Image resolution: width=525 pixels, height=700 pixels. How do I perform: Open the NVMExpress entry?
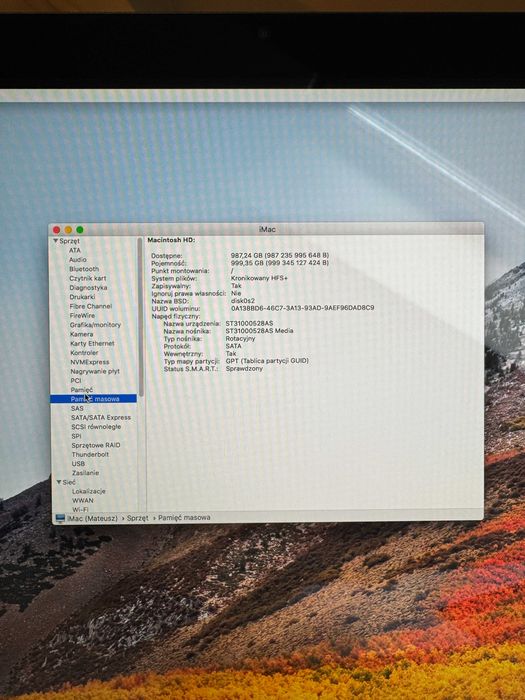[90, 362]
